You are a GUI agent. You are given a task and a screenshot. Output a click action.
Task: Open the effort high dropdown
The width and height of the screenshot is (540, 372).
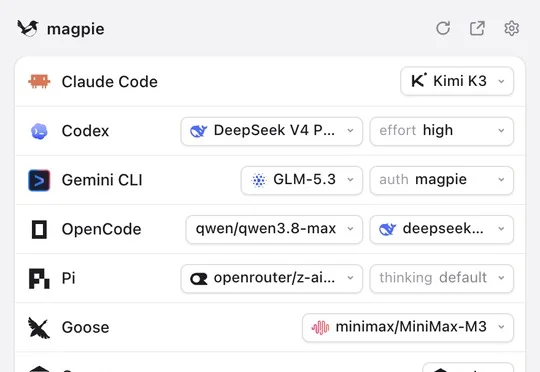pos(442,131)
